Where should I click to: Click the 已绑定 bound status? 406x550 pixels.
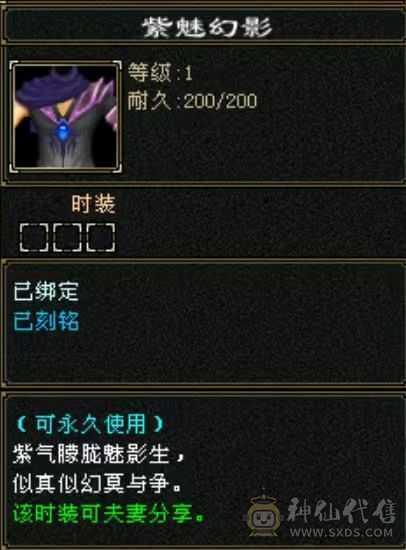tap(46, 291)
